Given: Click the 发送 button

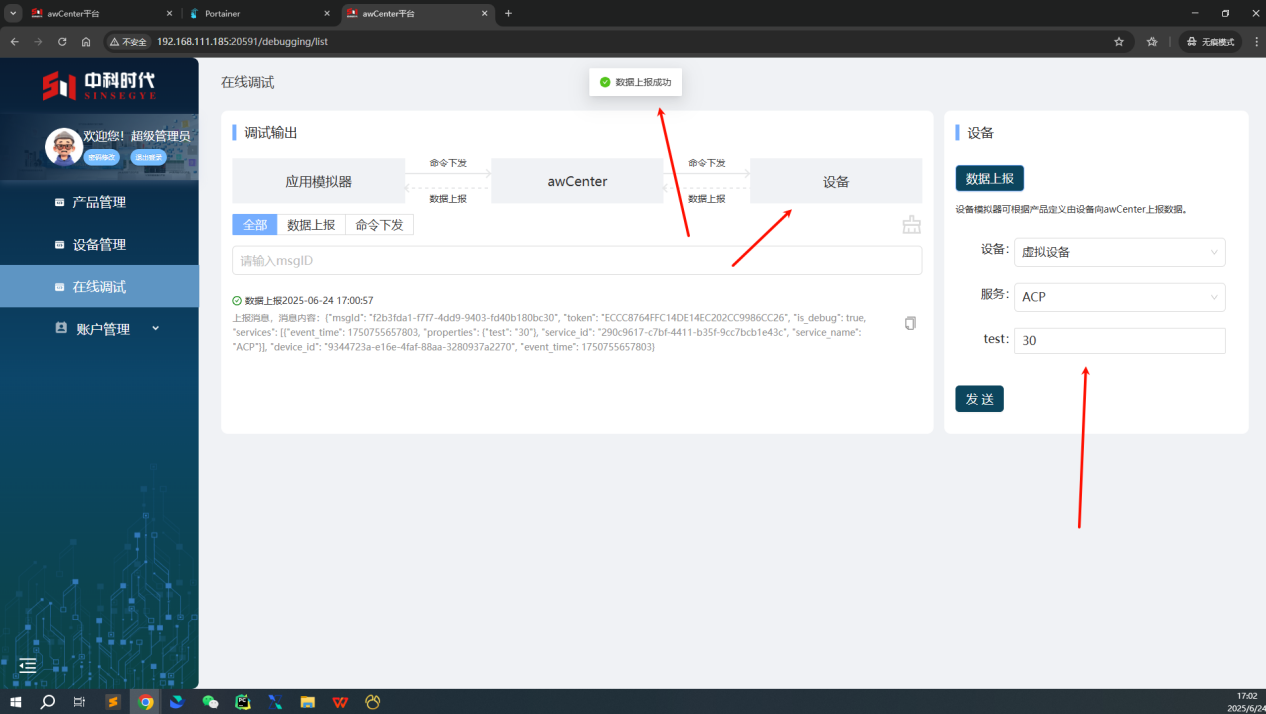Looking at the screenshot, I should pos(979,399).
